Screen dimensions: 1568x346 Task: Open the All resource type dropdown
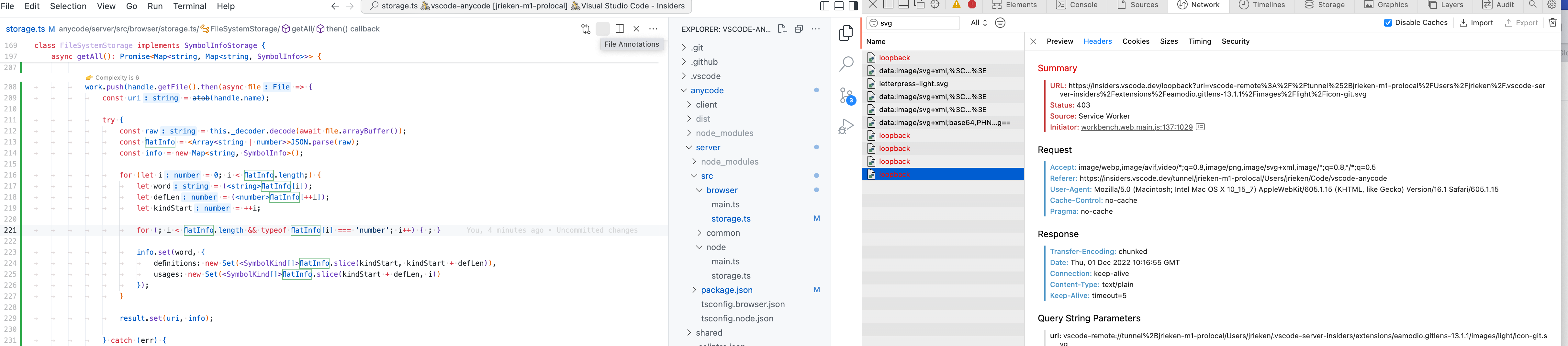click(976, 23)
